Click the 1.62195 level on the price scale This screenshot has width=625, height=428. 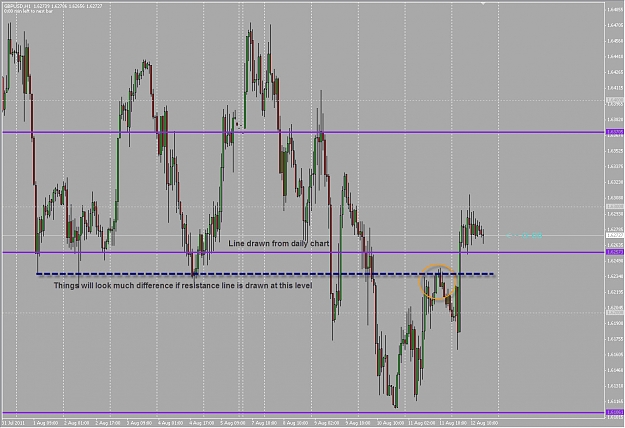[x=615, y=292]
